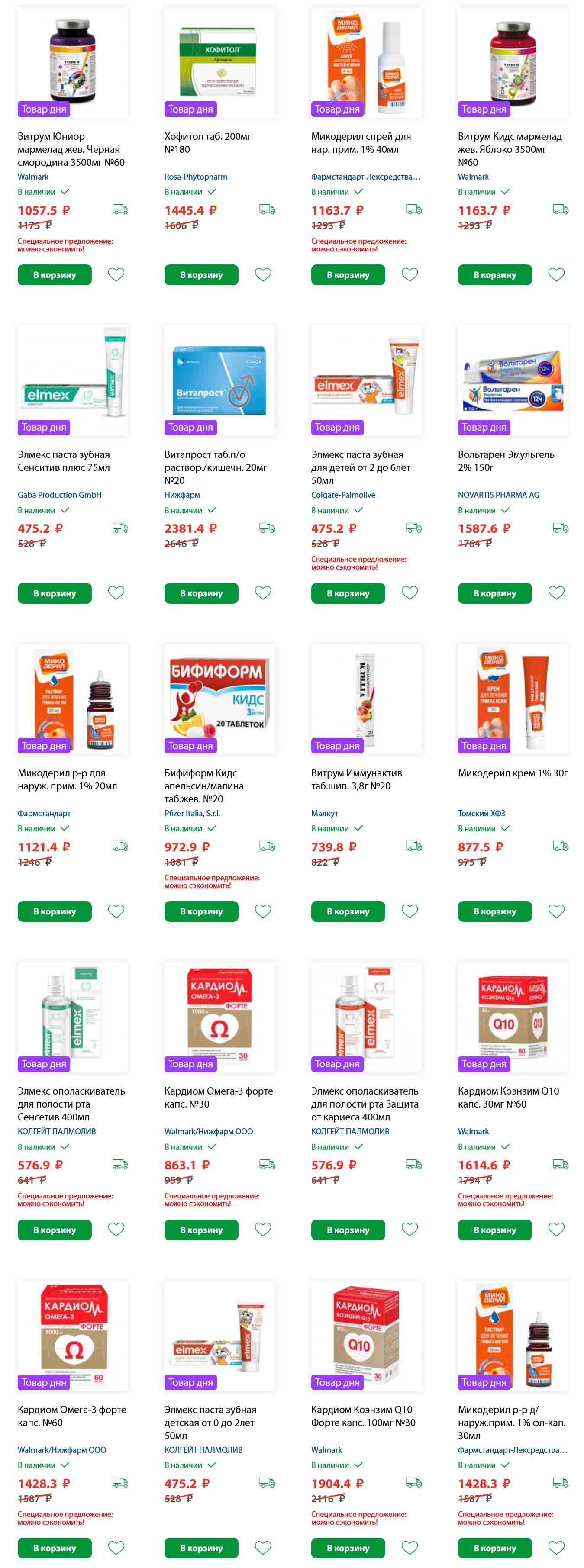
Task: Click Pfizer Italia, S.r.l. manufacturer link
Action: (x=192, y=813)
